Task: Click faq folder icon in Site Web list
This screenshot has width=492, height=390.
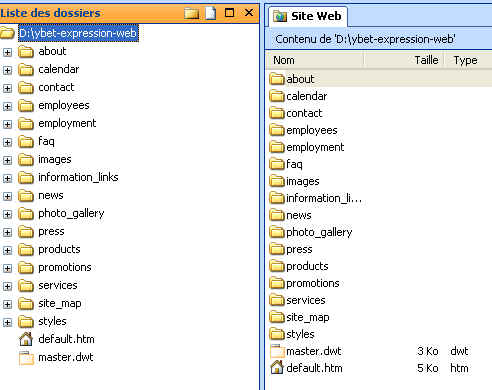Action: click(277, 164)
